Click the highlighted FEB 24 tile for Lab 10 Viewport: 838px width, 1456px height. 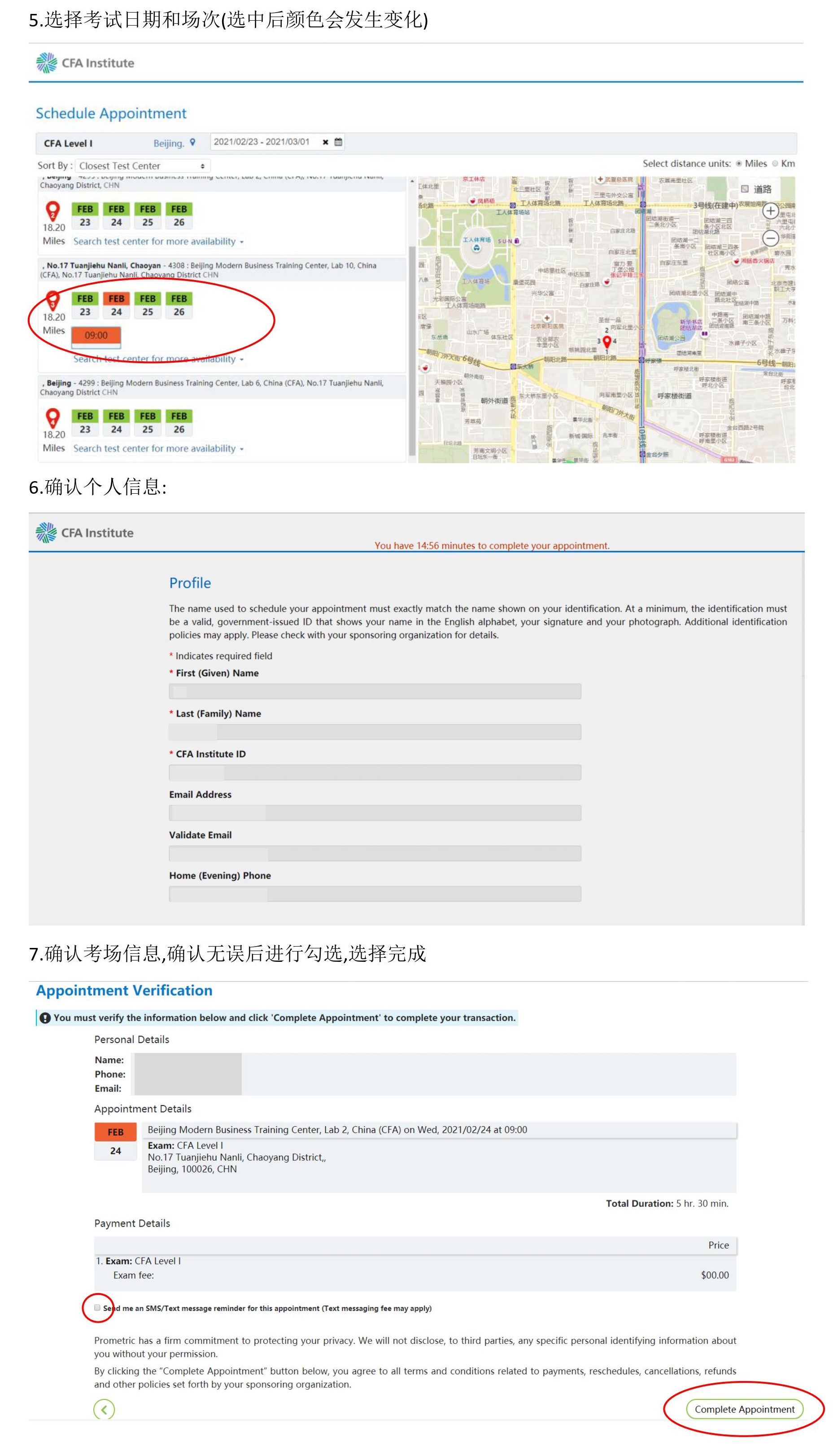116,305
